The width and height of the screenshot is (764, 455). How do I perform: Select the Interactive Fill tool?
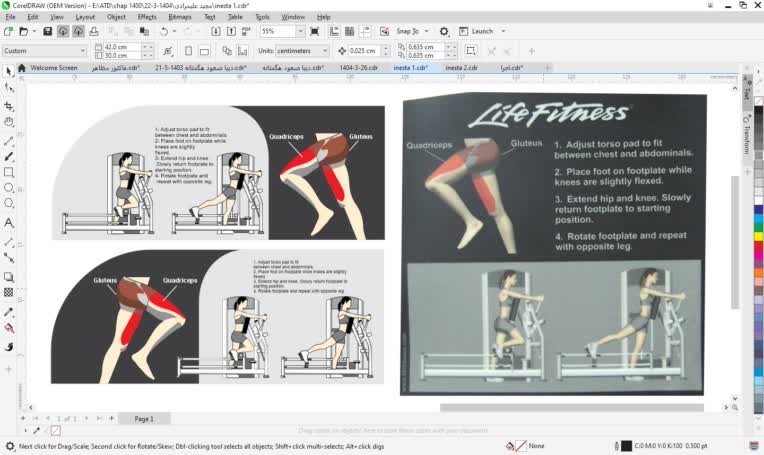pyautogui.click(x=8, y=328)
